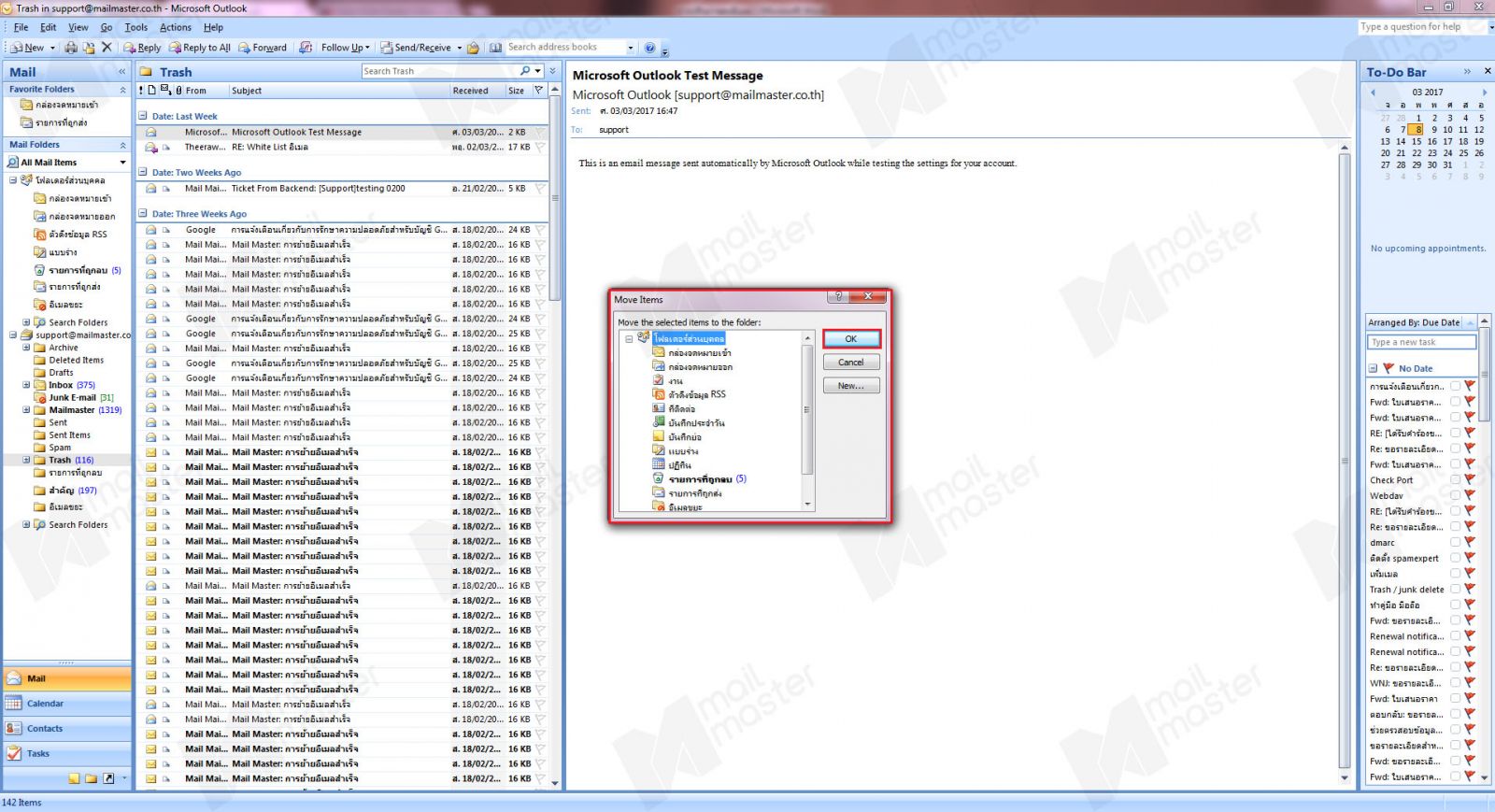The height and width of the screenshot is (812, 1495).
Task: Tick the checkbox for dmarc task
Action: (x=1455, y=542)
